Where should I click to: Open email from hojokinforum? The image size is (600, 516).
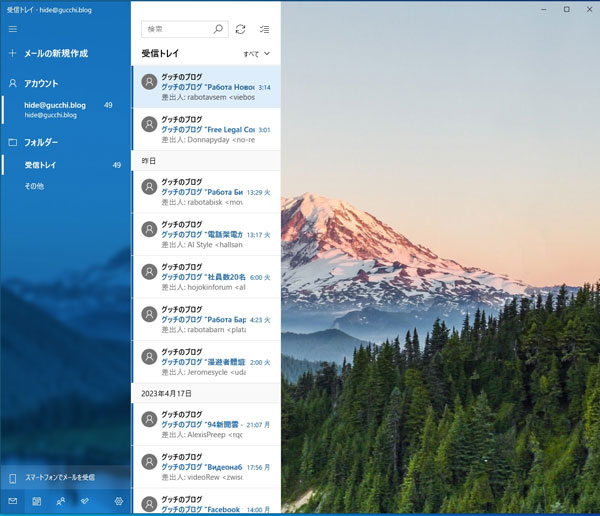click(205, 277)
